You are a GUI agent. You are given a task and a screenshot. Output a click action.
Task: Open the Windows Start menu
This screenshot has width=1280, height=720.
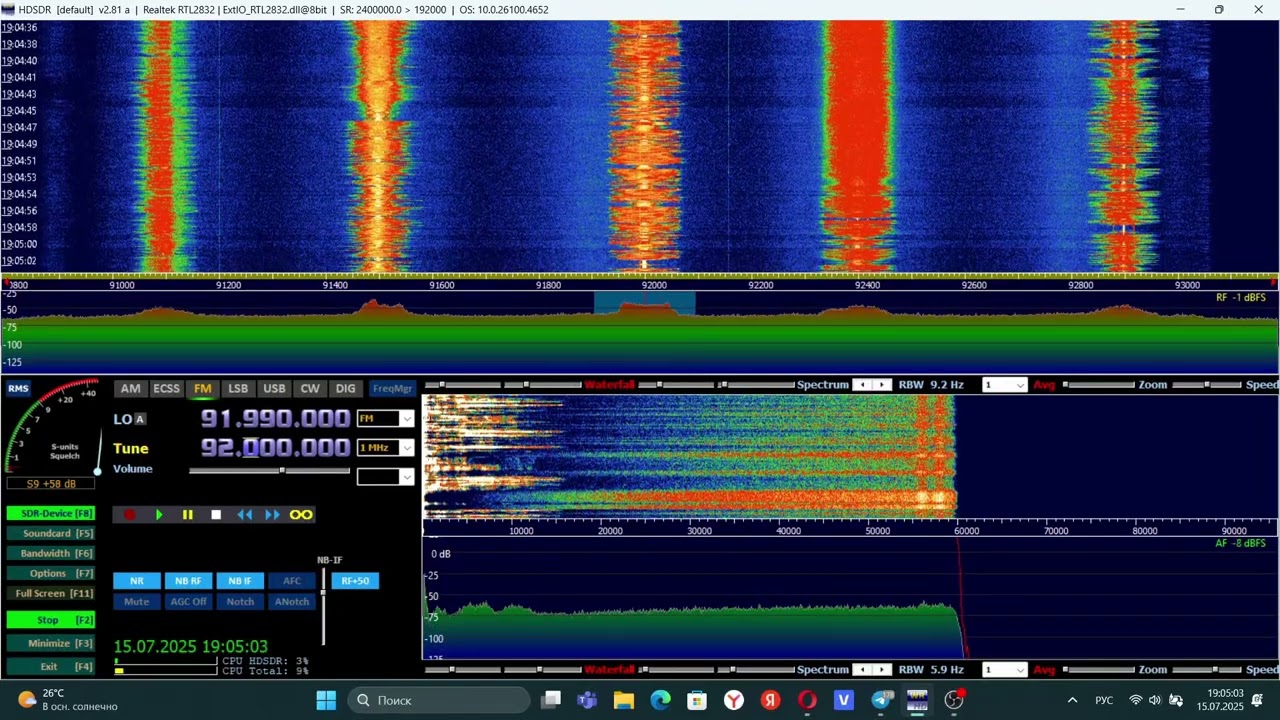326,700
